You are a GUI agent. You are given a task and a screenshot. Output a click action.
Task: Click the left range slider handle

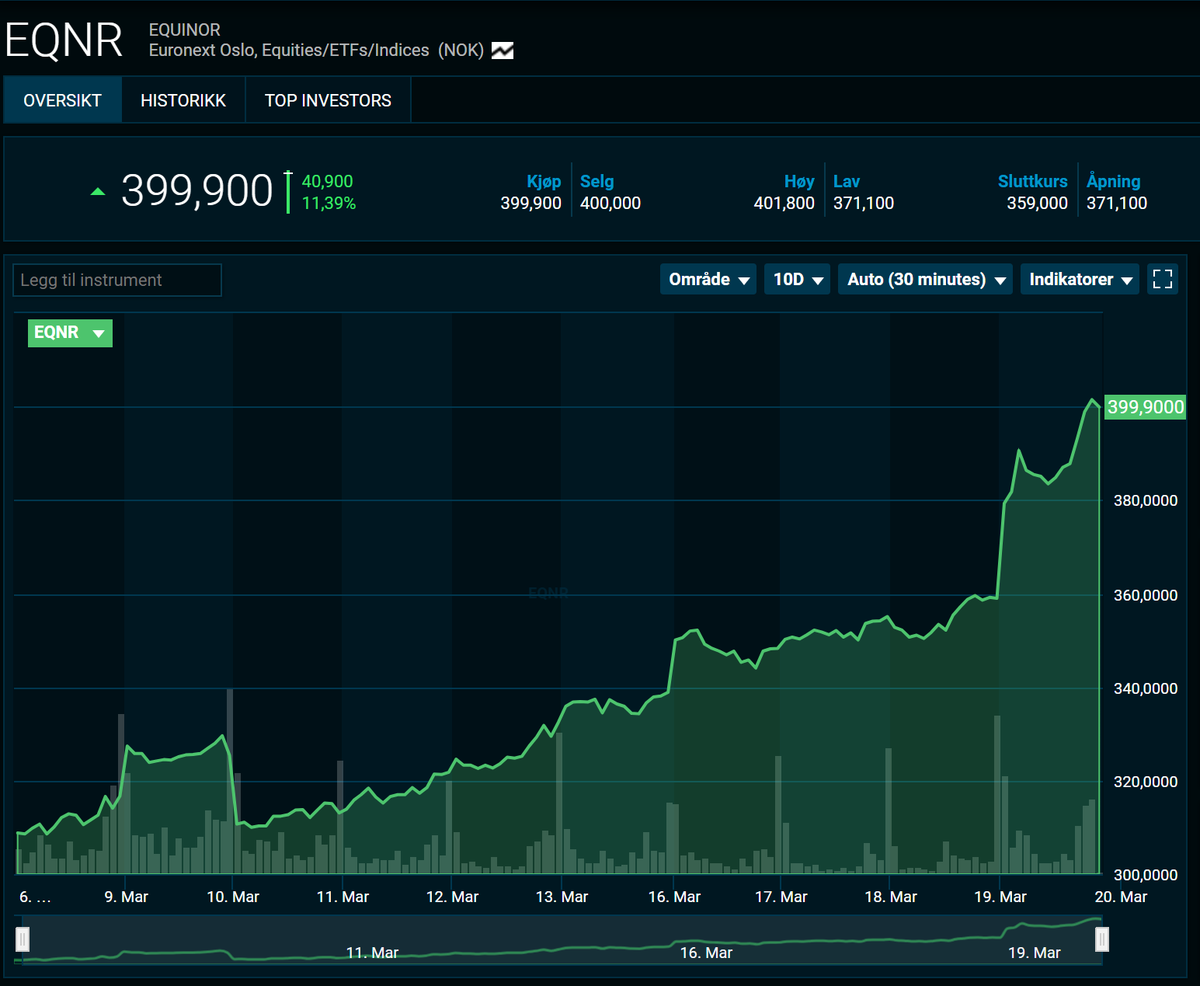(x=23, y=939)
